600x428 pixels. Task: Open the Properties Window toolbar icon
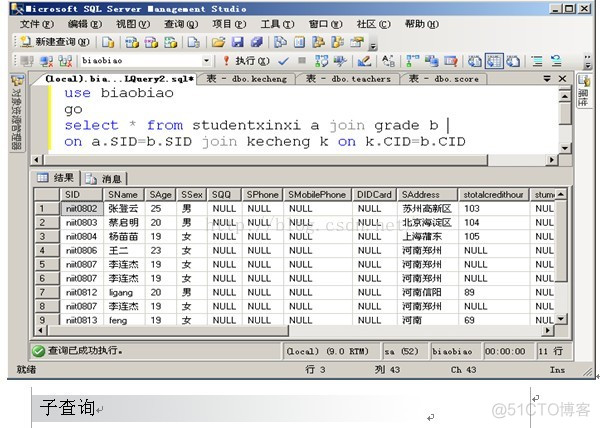click(x=357, y=42)
